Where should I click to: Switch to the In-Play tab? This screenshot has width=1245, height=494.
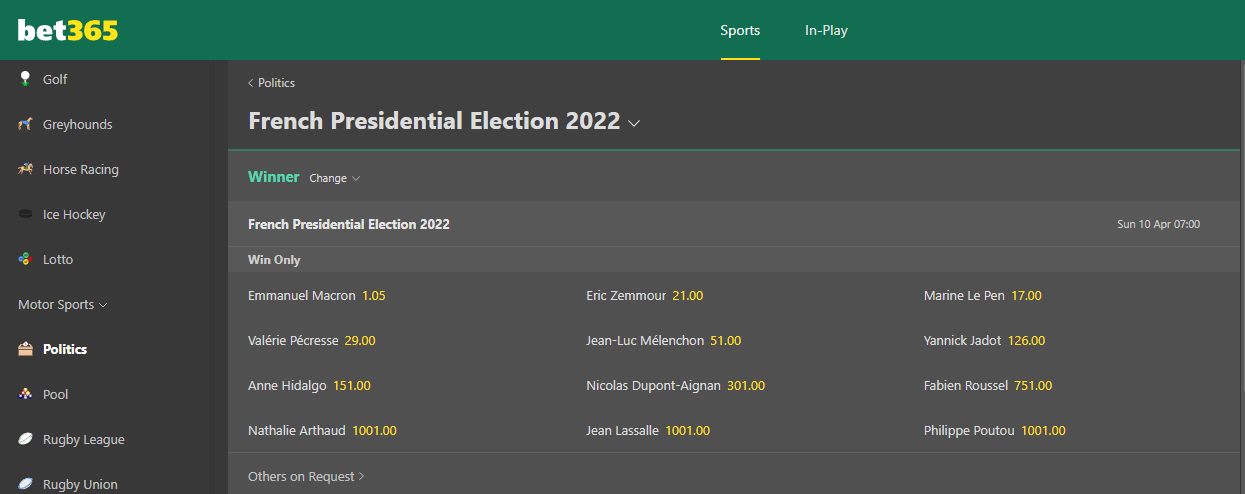point(826,30)
